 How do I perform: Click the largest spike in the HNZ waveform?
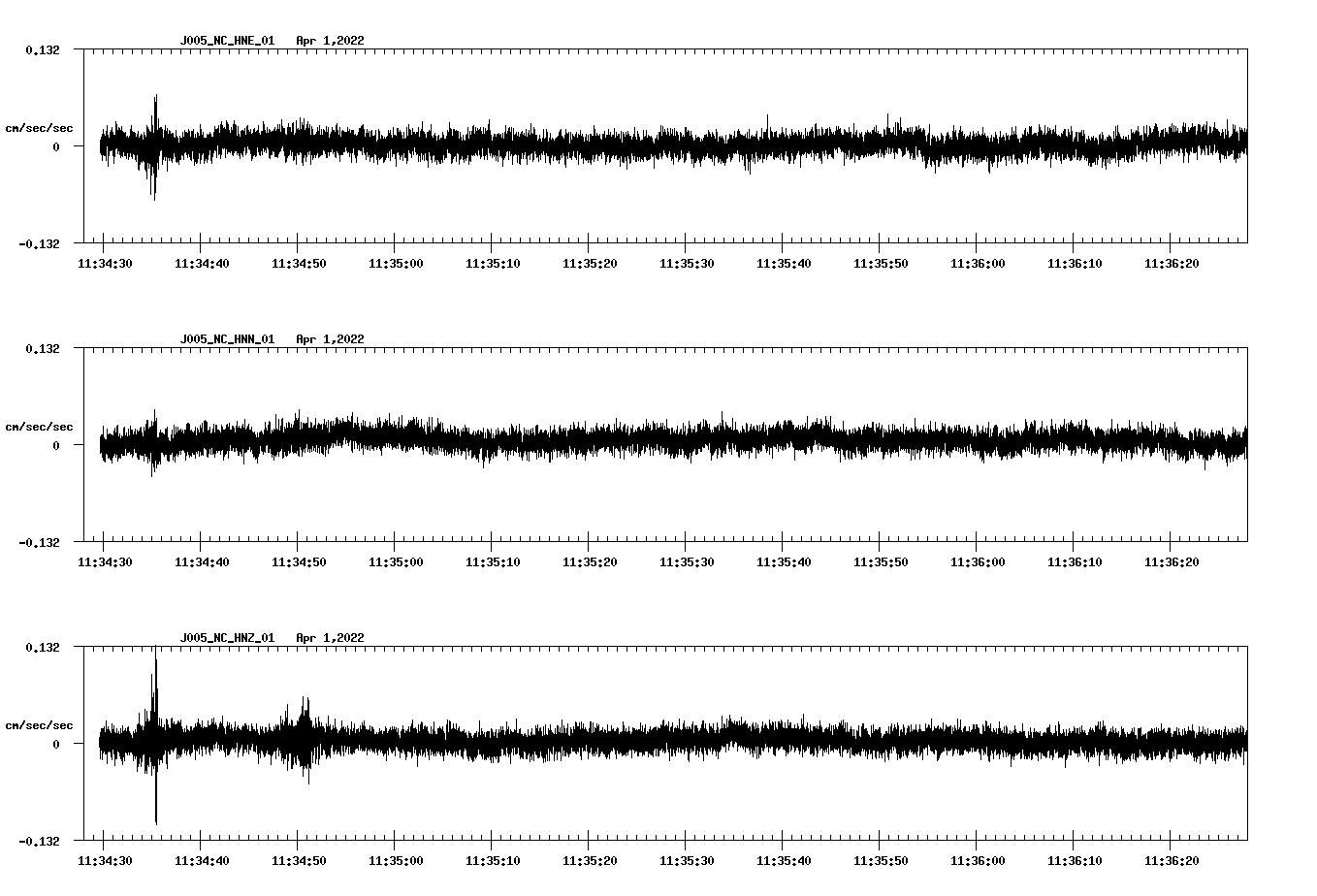point(155,735)
